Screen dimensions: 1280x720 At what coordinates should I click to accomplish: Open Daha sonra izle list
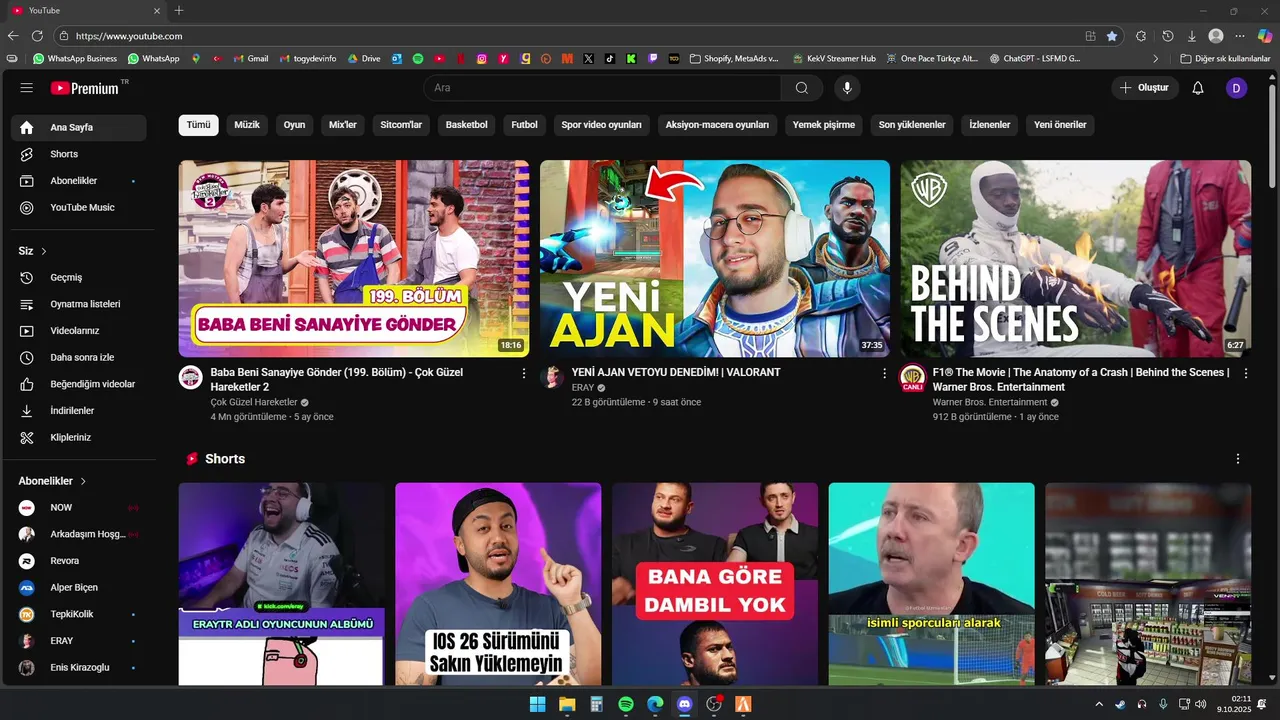point(79,358)
